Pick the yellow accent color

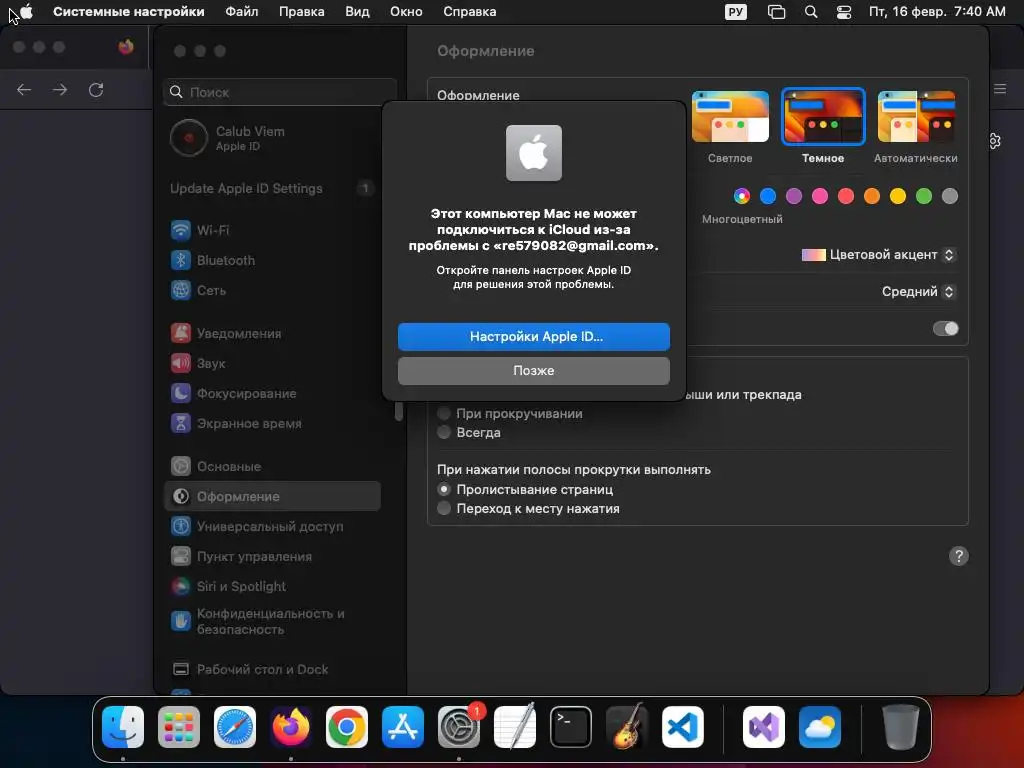click(x=898, y=196)
